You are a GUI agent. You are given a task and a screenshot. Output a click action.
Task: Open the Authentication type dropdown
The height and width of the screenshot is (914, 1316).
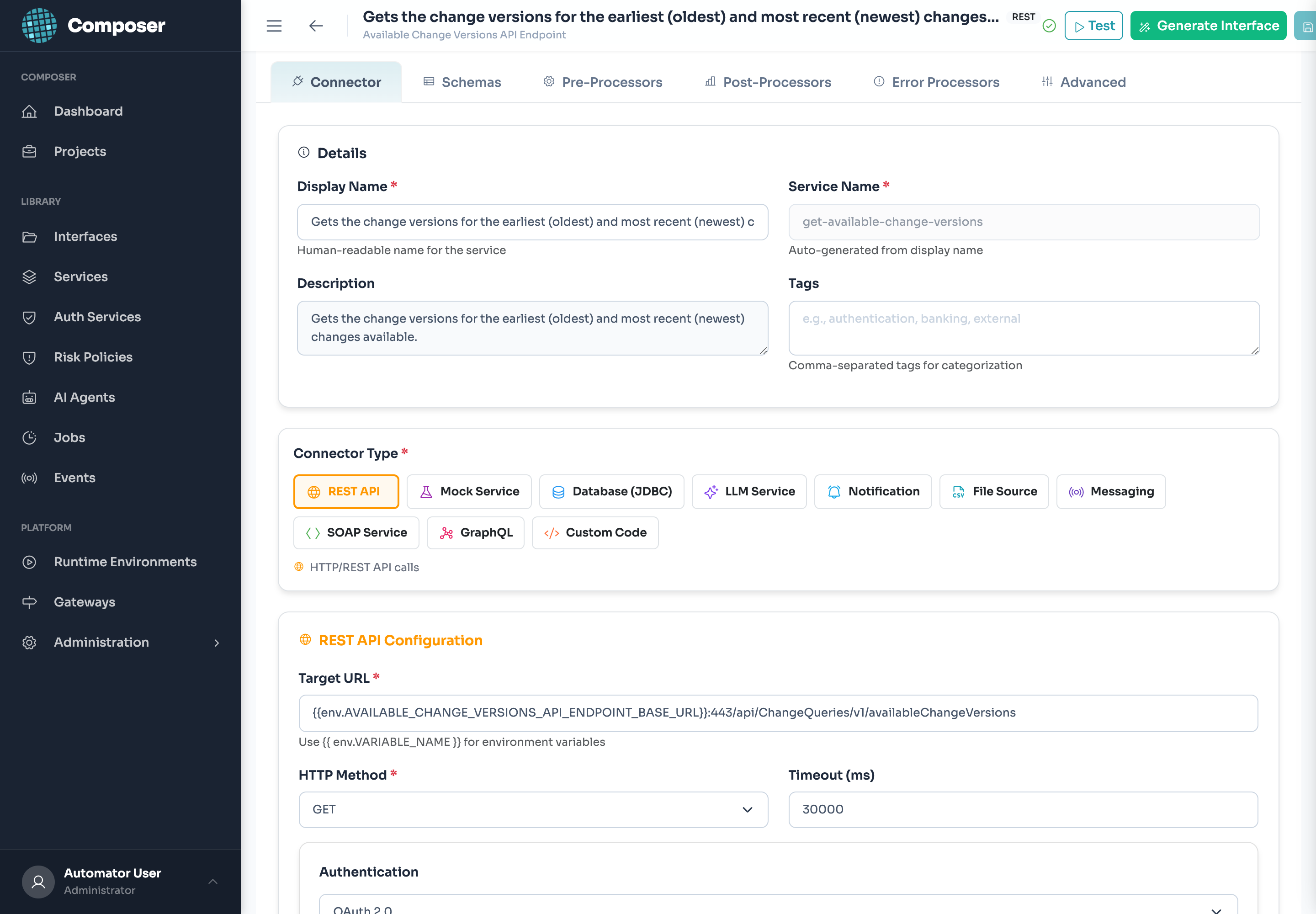pyautogui.click(x=778, y=905)
